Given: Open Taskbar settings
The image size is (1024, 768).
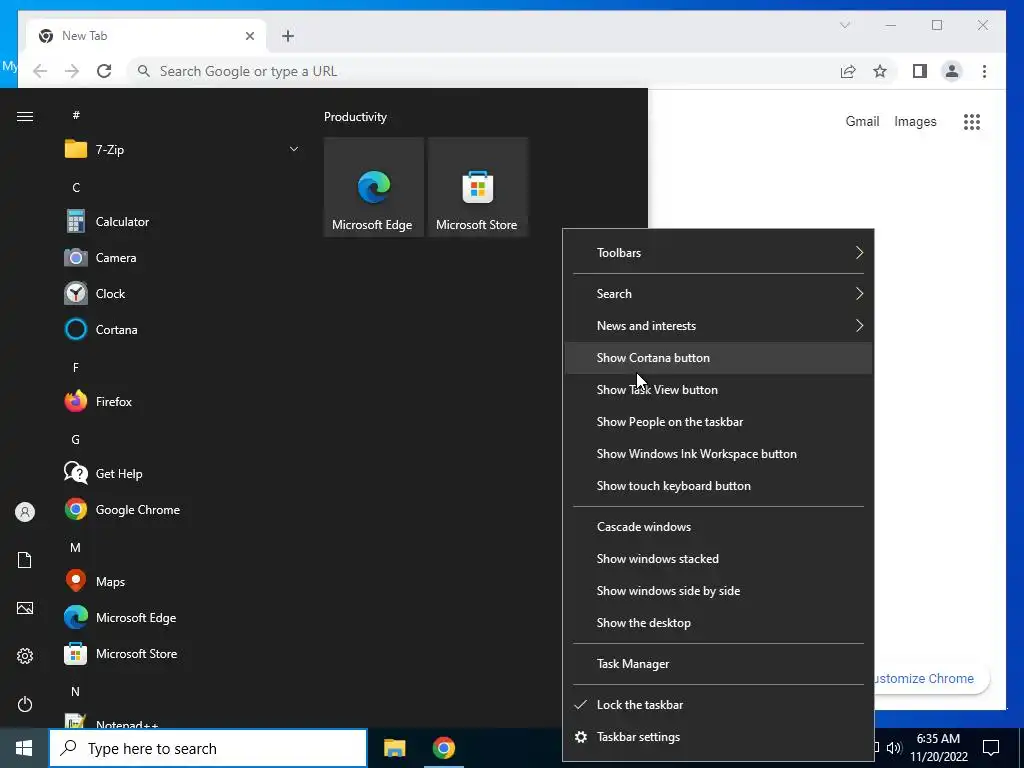Looking at the screenshot, I should pos(718,737).
